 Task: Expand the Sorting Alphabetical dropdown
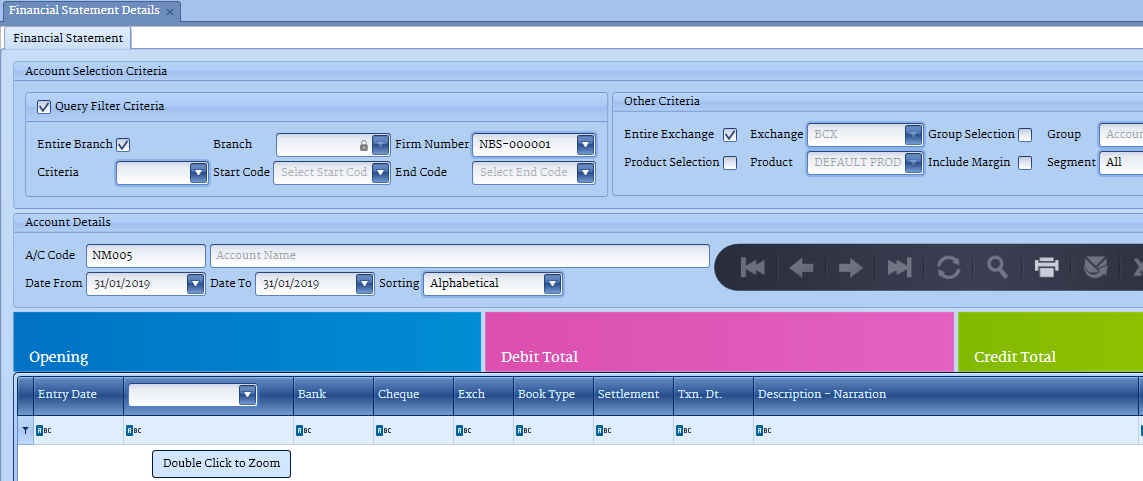pyautogui.click(x=552, y=284)
